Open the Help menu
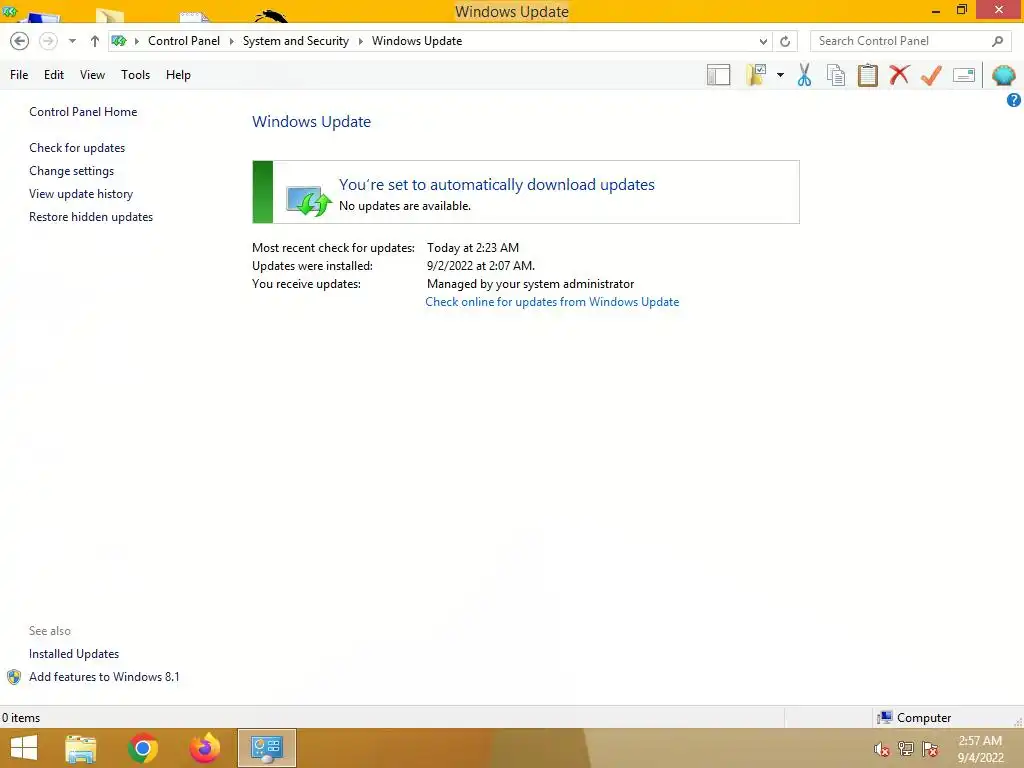 coord(178,75)
